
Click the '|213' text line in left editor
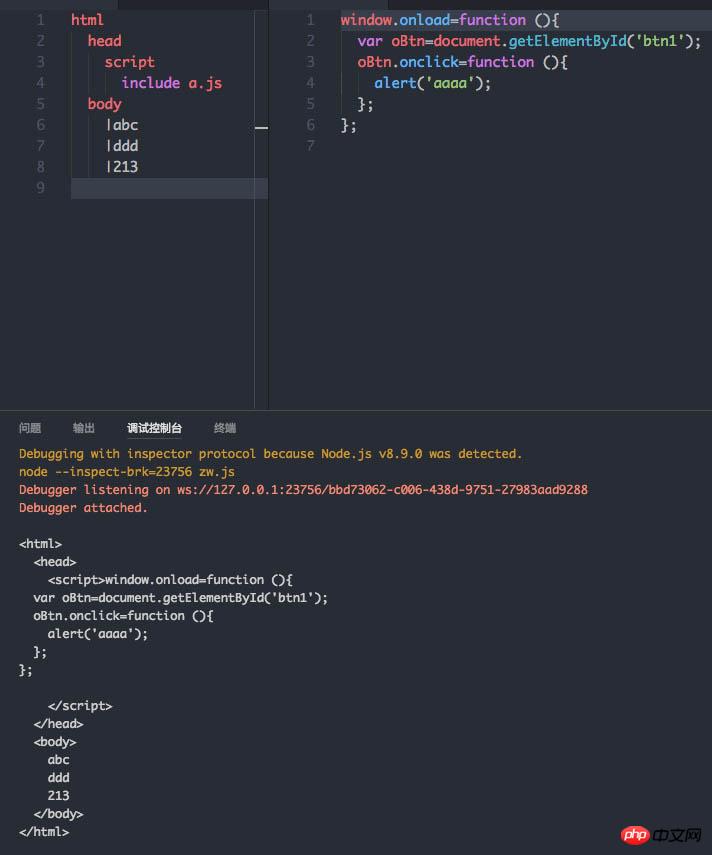(x=122, y=167)
